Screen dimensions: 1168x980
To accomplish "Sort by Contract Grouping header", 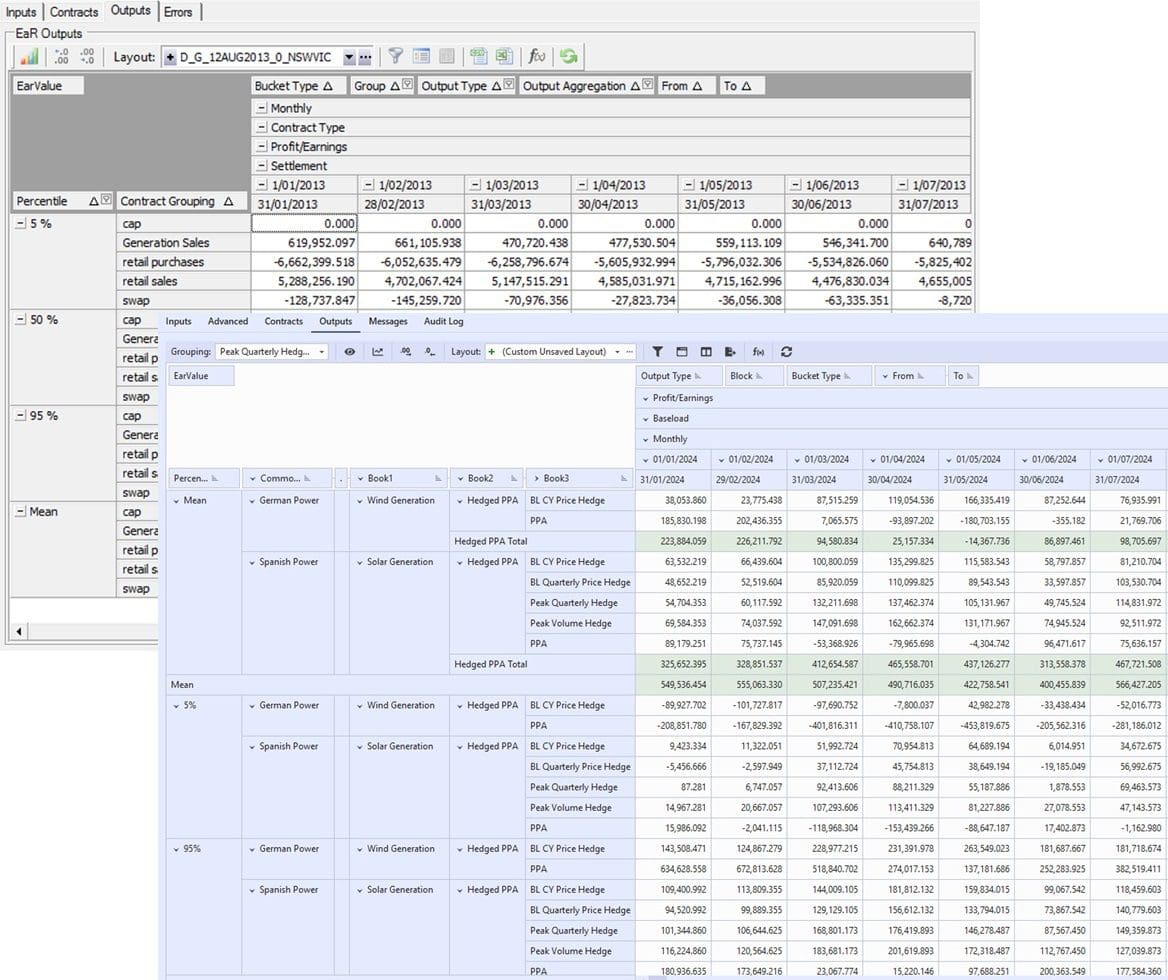I will (182, 201).
